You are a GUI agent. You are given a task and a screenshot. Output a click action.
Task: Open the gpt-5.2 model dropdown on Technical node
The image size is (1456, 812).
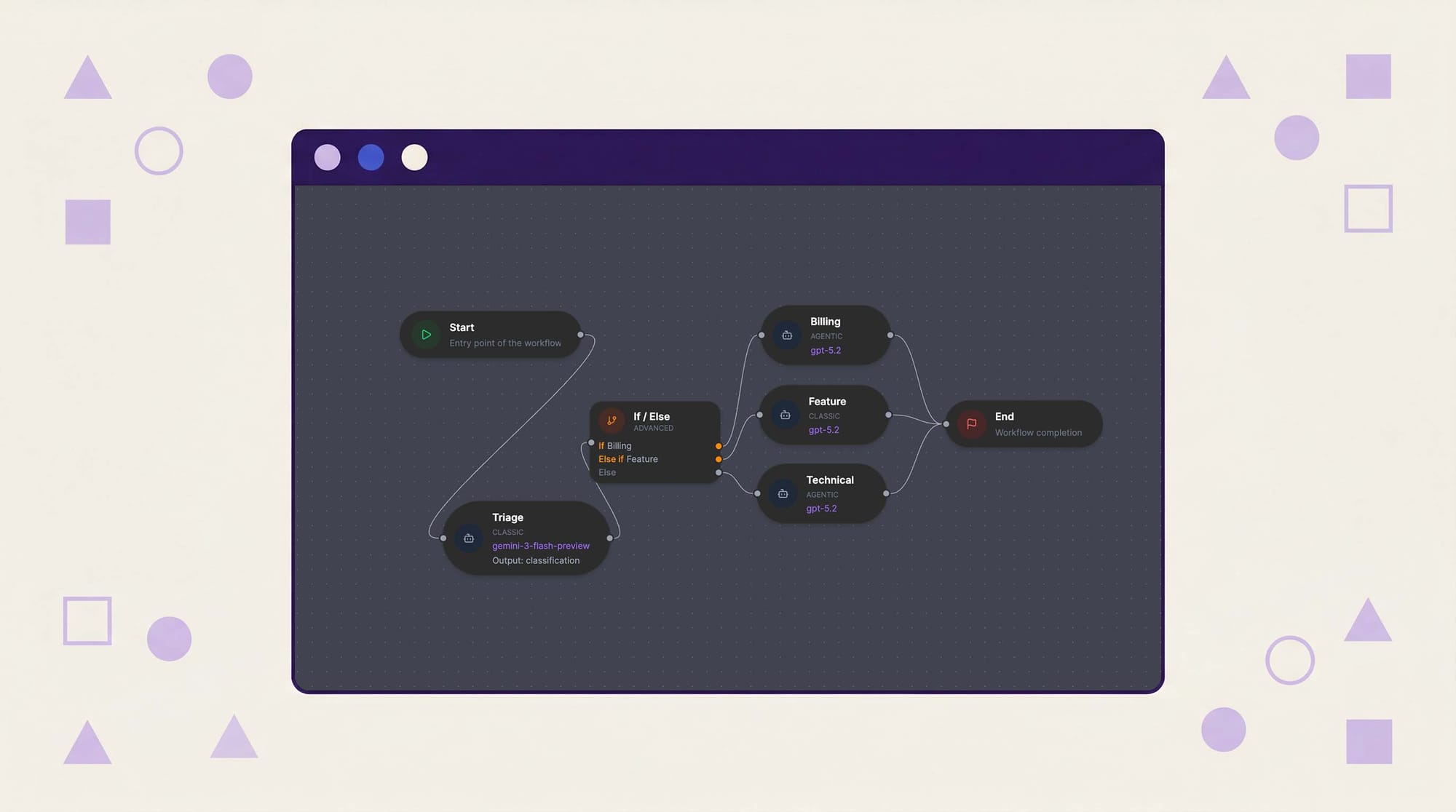(x=821, y=508)
